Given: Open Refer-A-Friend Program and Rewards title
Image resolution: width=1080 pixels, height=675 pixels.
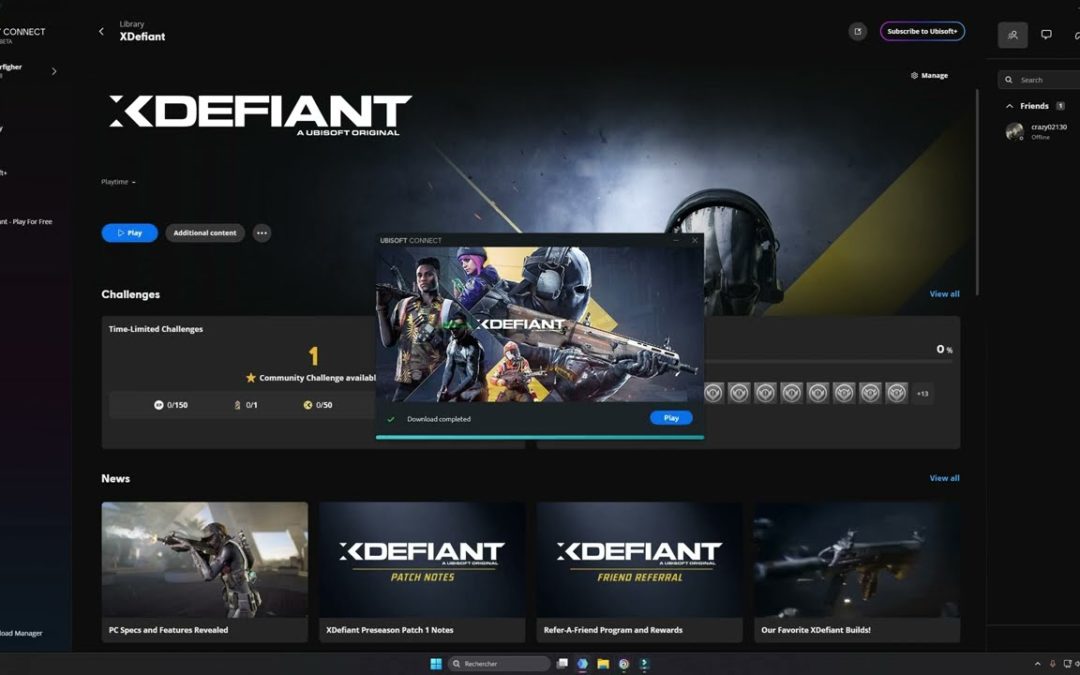Looking at the screenshot, I should [613, 630].
